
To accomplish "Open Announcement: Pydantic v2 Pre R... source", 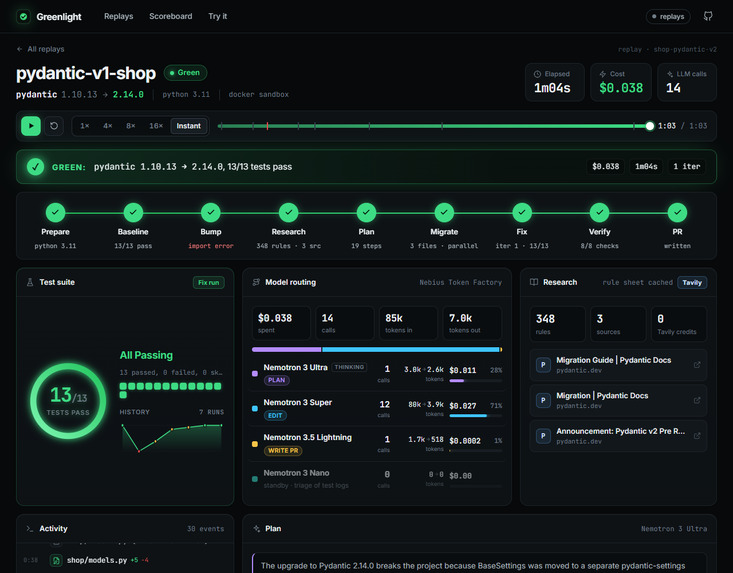I will pos(618,436).
